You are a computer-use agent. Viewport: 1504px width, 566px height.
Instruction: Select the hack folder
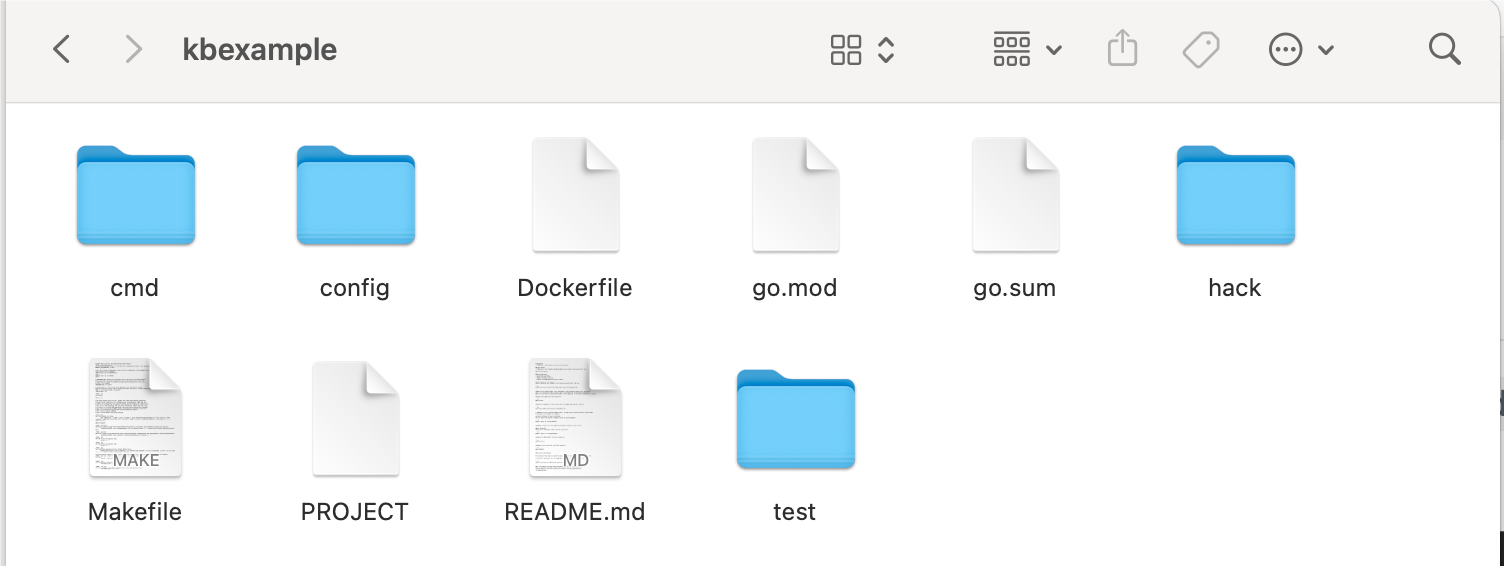point(1235,196)
